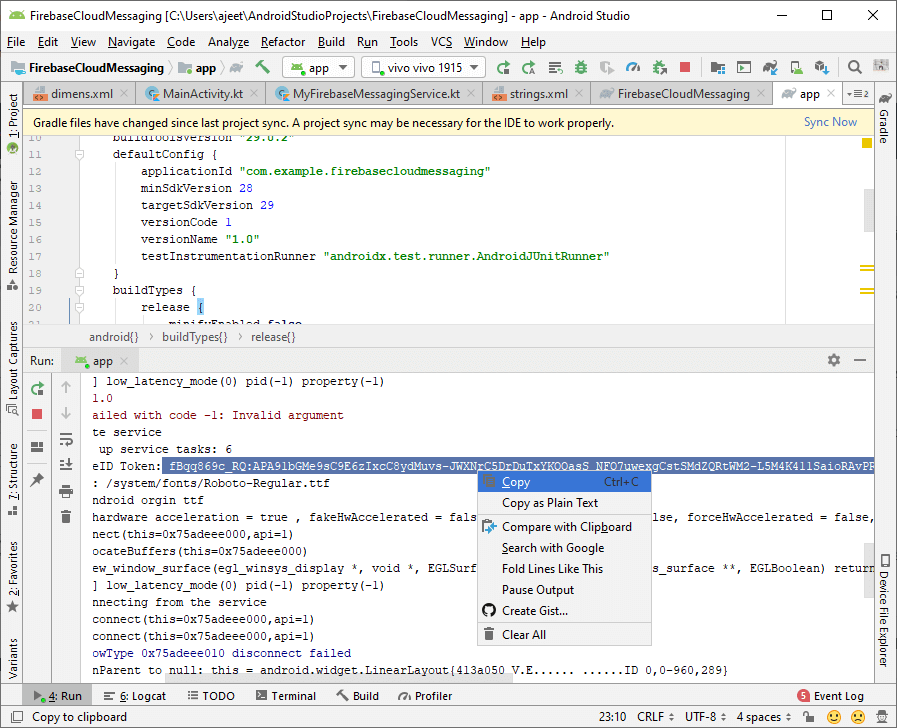
Task: Open the Analyze menu
Action: (228, 42)
